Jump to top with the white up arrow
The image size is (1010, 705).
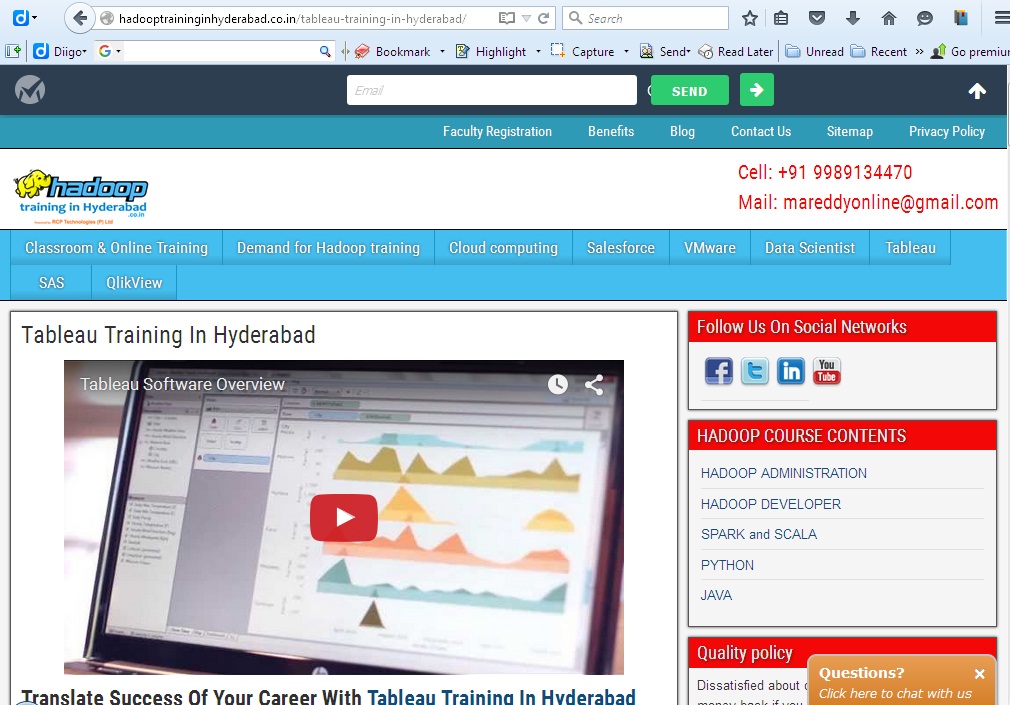[x=977, y=91]
